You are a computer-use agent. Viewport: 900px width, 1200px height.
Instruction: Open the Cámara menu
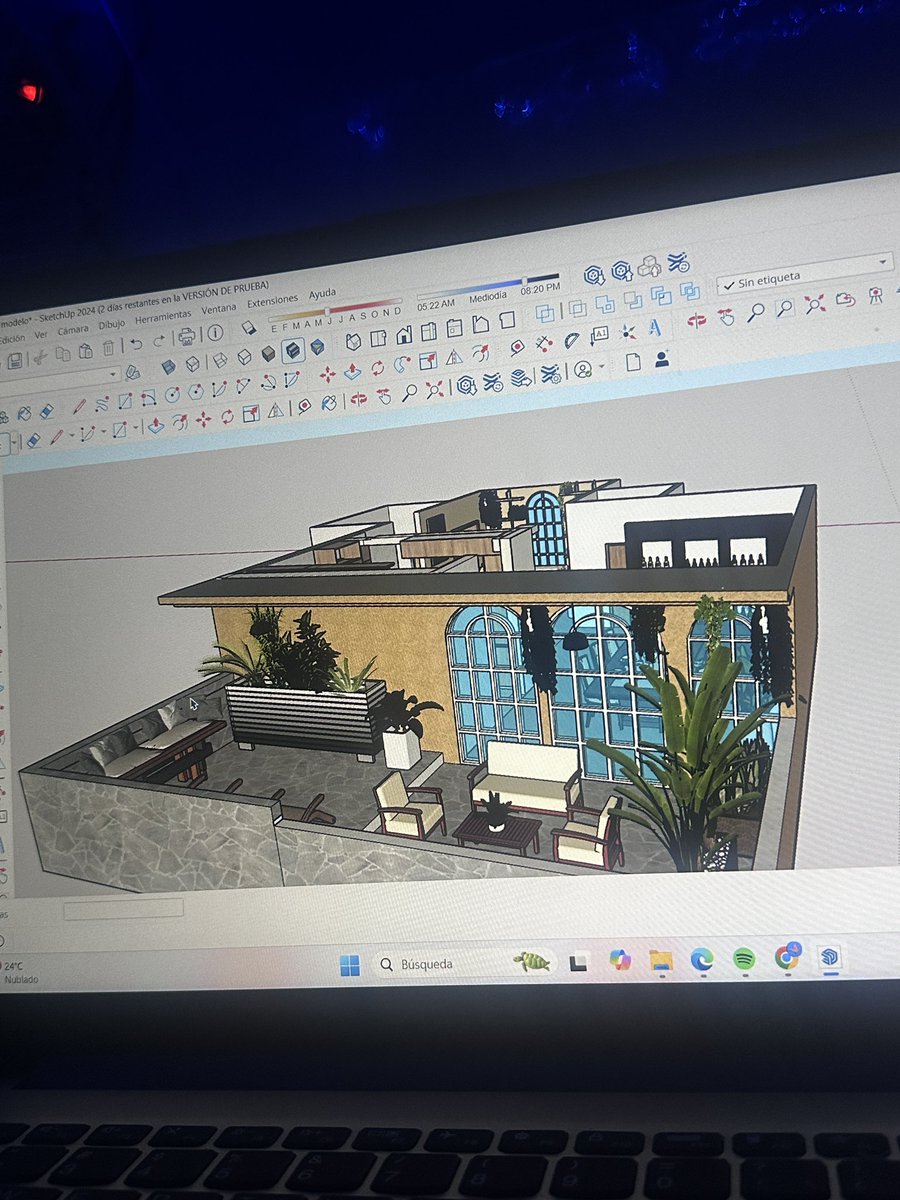click(x=72, y=330)
